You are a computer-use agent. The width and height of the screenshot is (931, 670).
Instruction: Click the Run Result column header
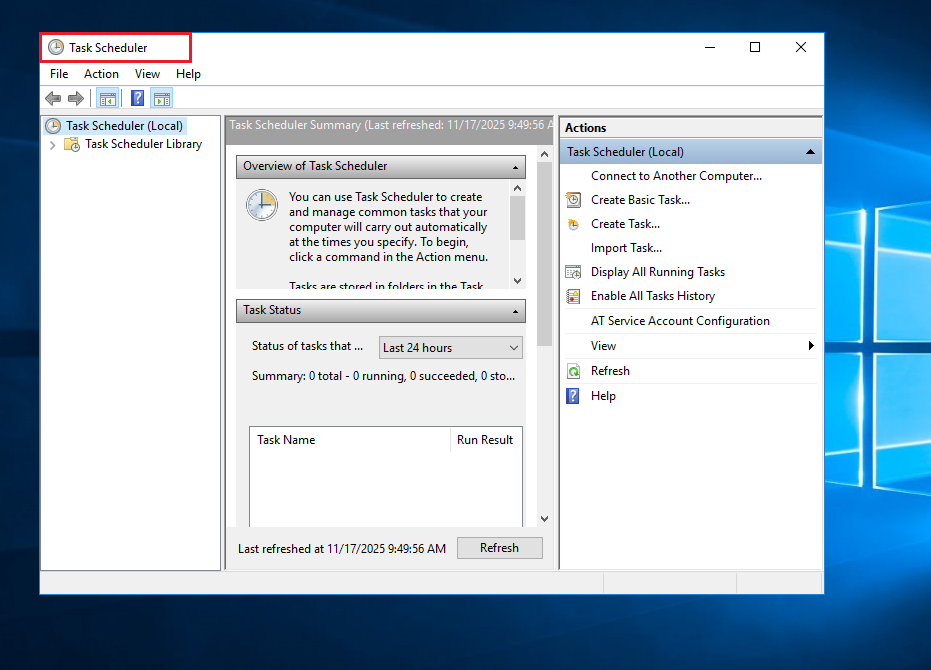[x=486, y=440]
